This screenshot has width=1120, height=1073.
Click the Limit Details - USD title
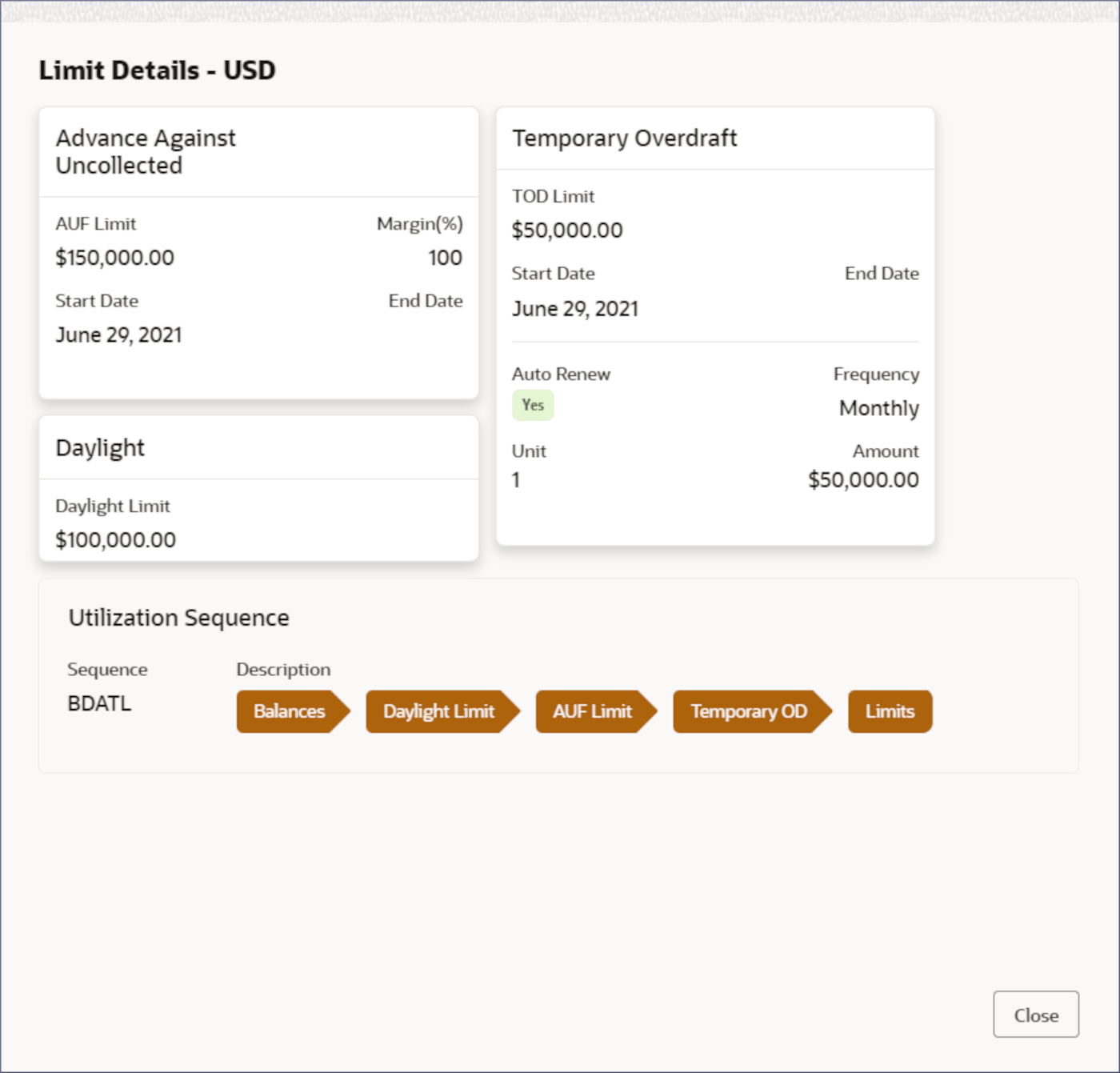(x=157, y=70)
